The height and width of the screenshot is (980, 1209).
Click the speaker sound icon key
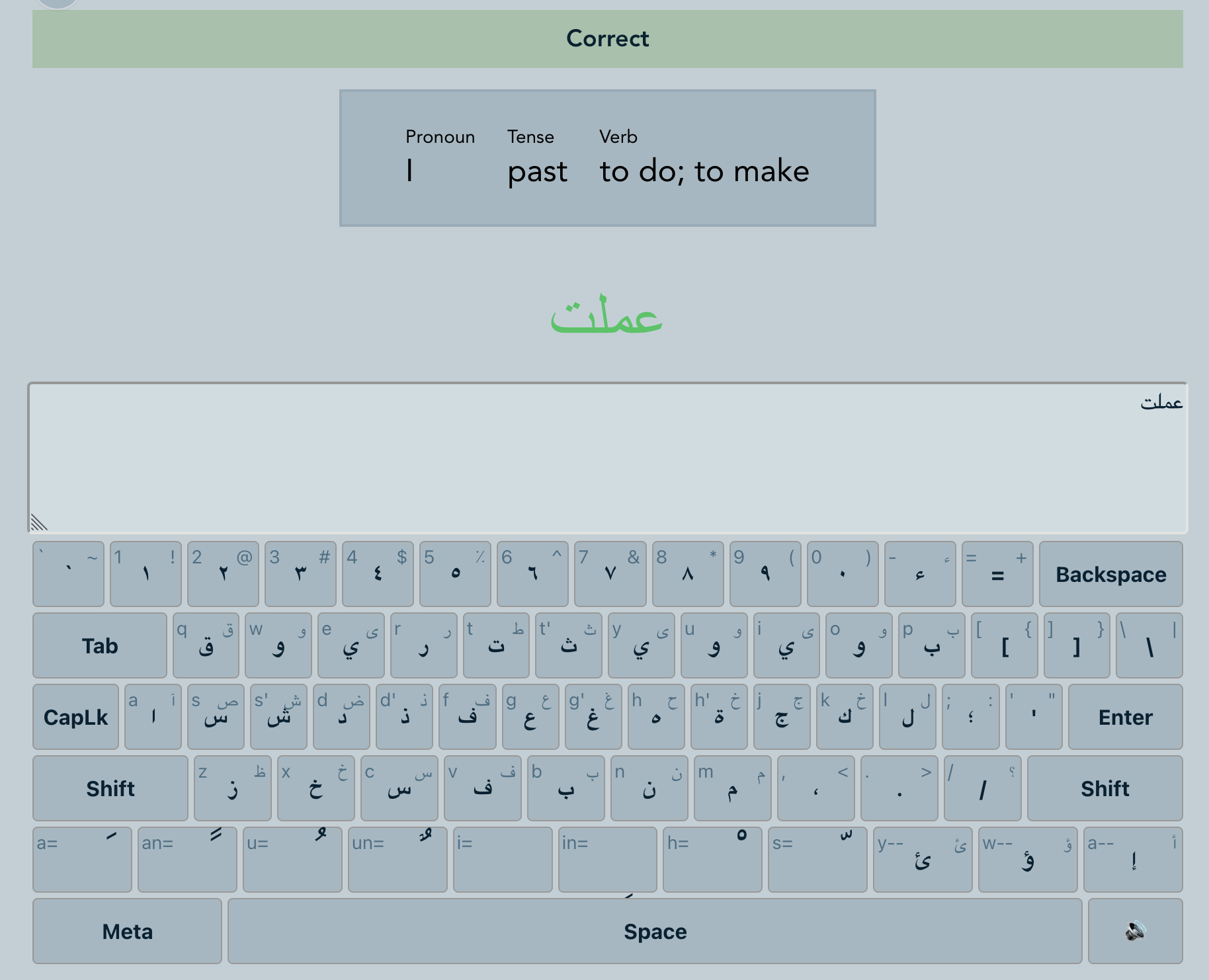1135,931
